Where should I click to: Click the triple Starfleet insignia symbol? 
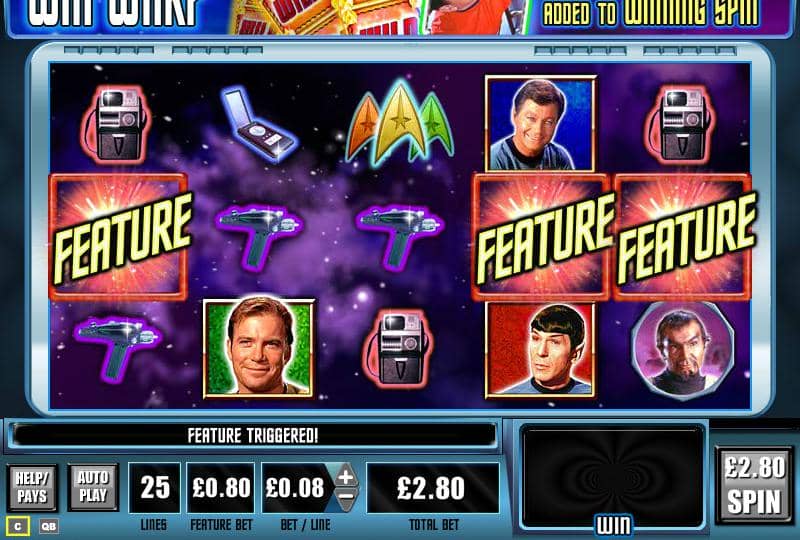tap(399, 122)
